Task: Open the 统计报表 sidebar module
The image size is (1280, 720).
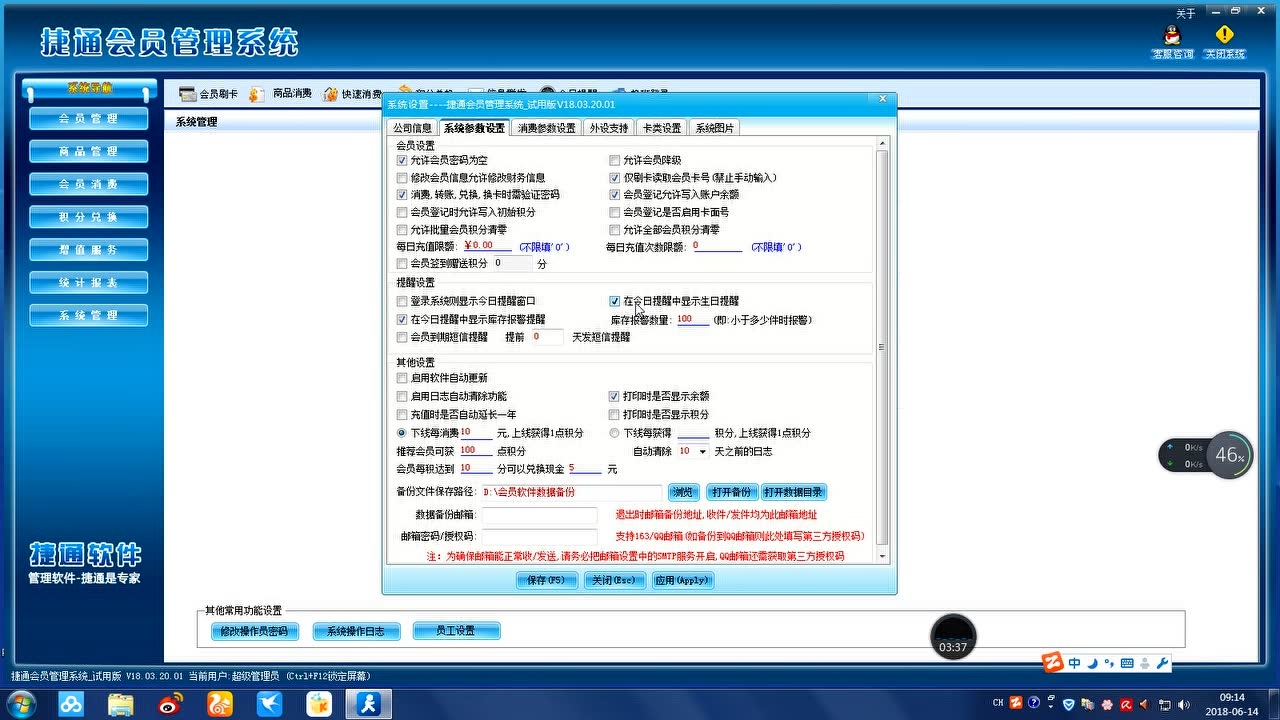Action: (x=88, y=282)
